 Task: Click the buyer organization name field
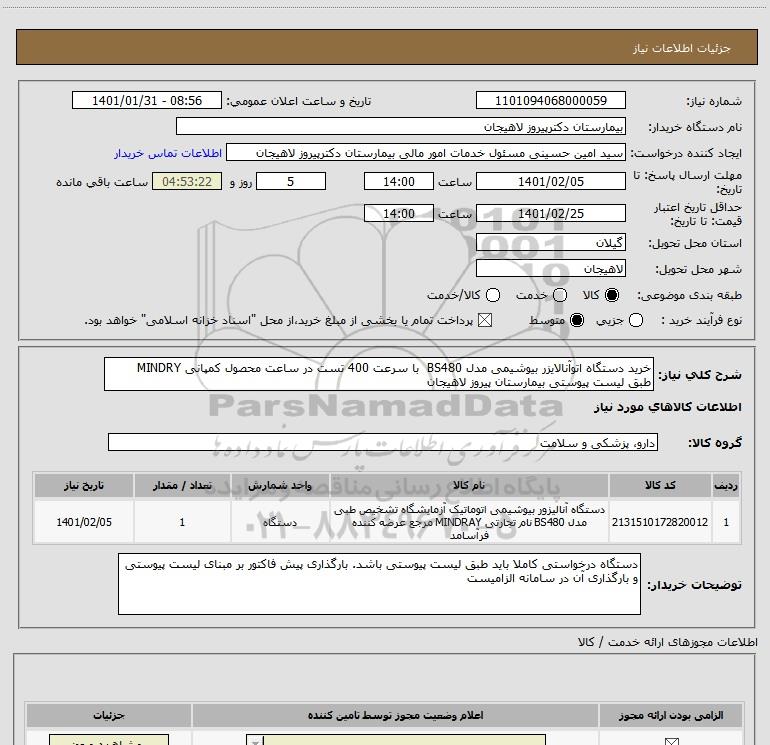coord(401,126)
